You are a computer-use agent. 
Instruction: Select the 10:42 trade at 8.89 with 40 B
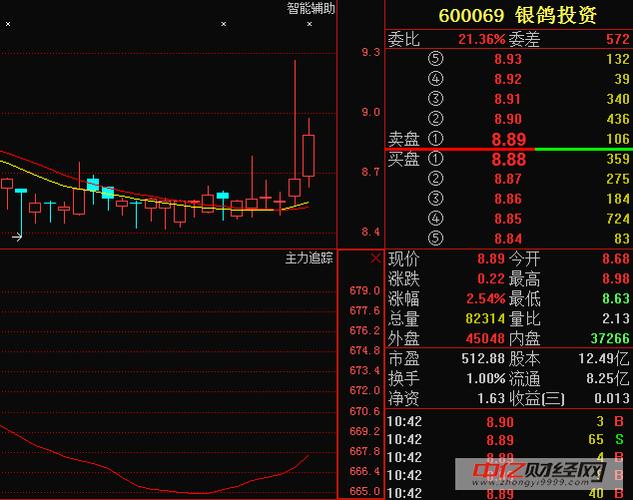pos(505,494)
